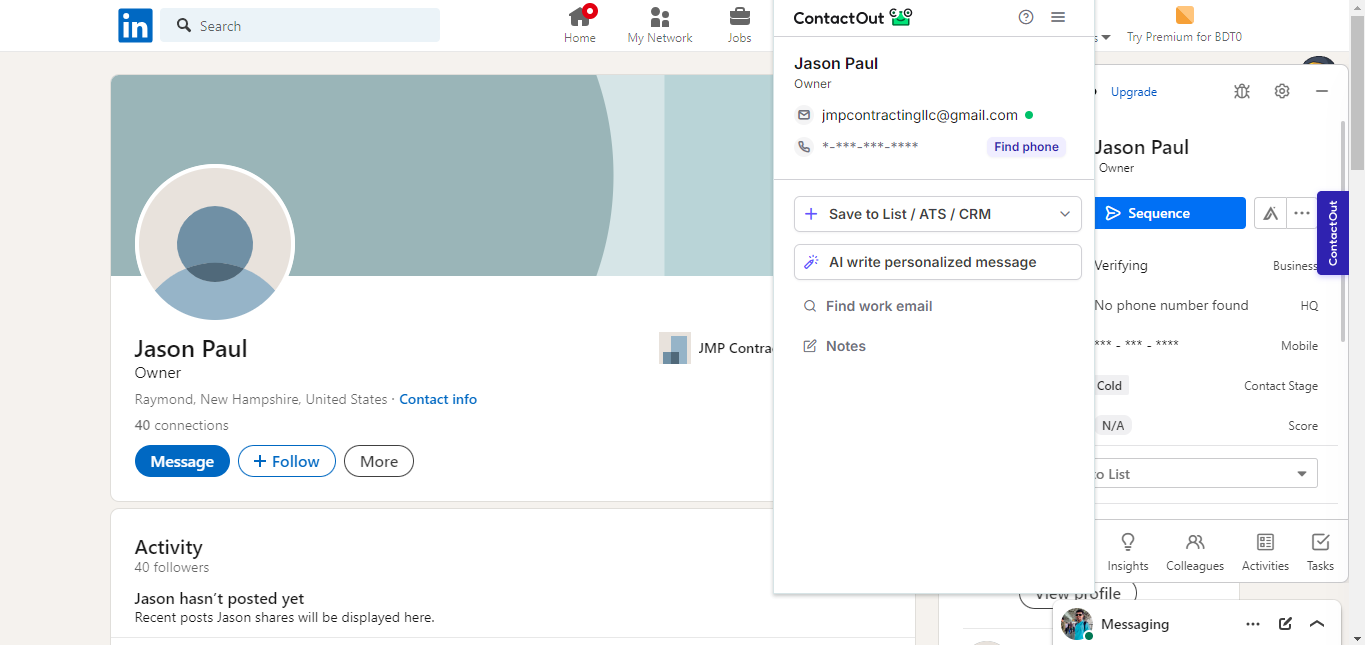The width and height of the screenshot is (1365, 645).
Task: Click the triangle logo icon beside Sequence
Action: tap(1270, 213)
